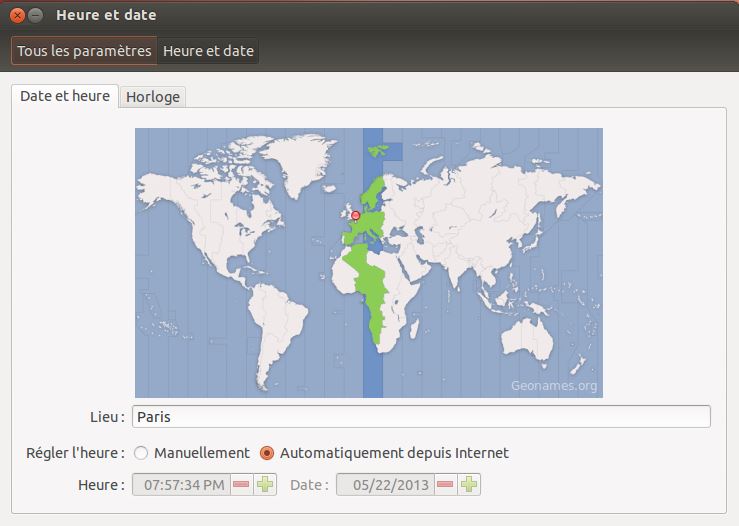Click the Tous les paramètres button
The image size is (739, 526).
click(84, 51)
